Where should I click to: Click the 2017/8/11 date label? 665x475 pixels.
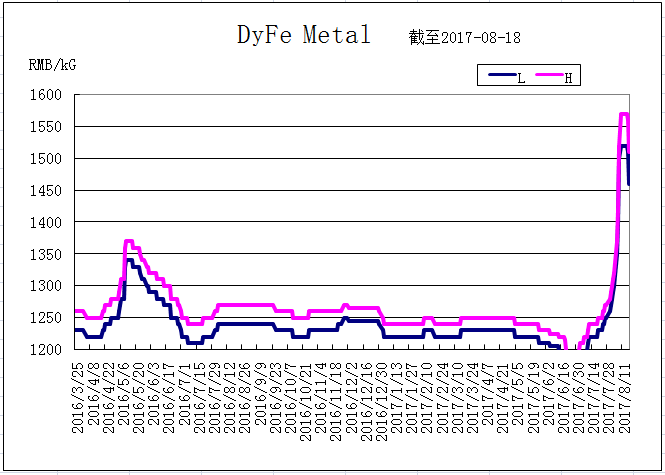(x=626, y=397)
